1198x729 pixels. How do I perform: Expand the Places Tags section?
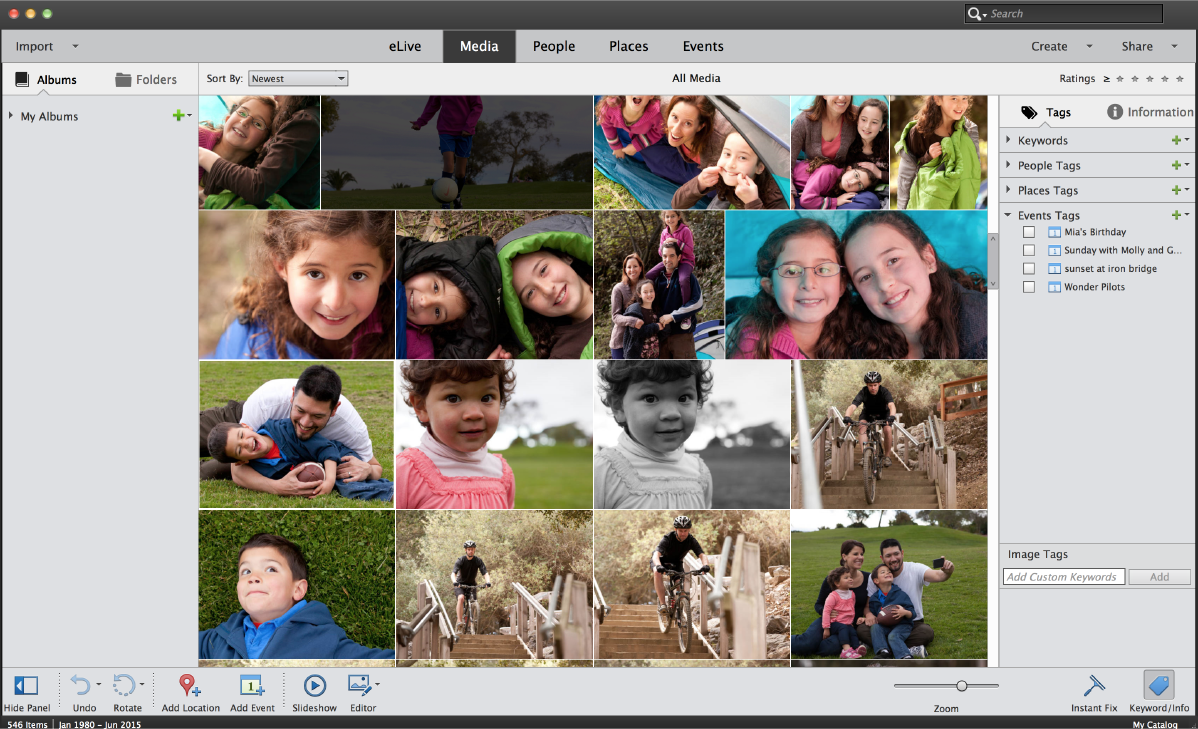[x=1009, y=190]
